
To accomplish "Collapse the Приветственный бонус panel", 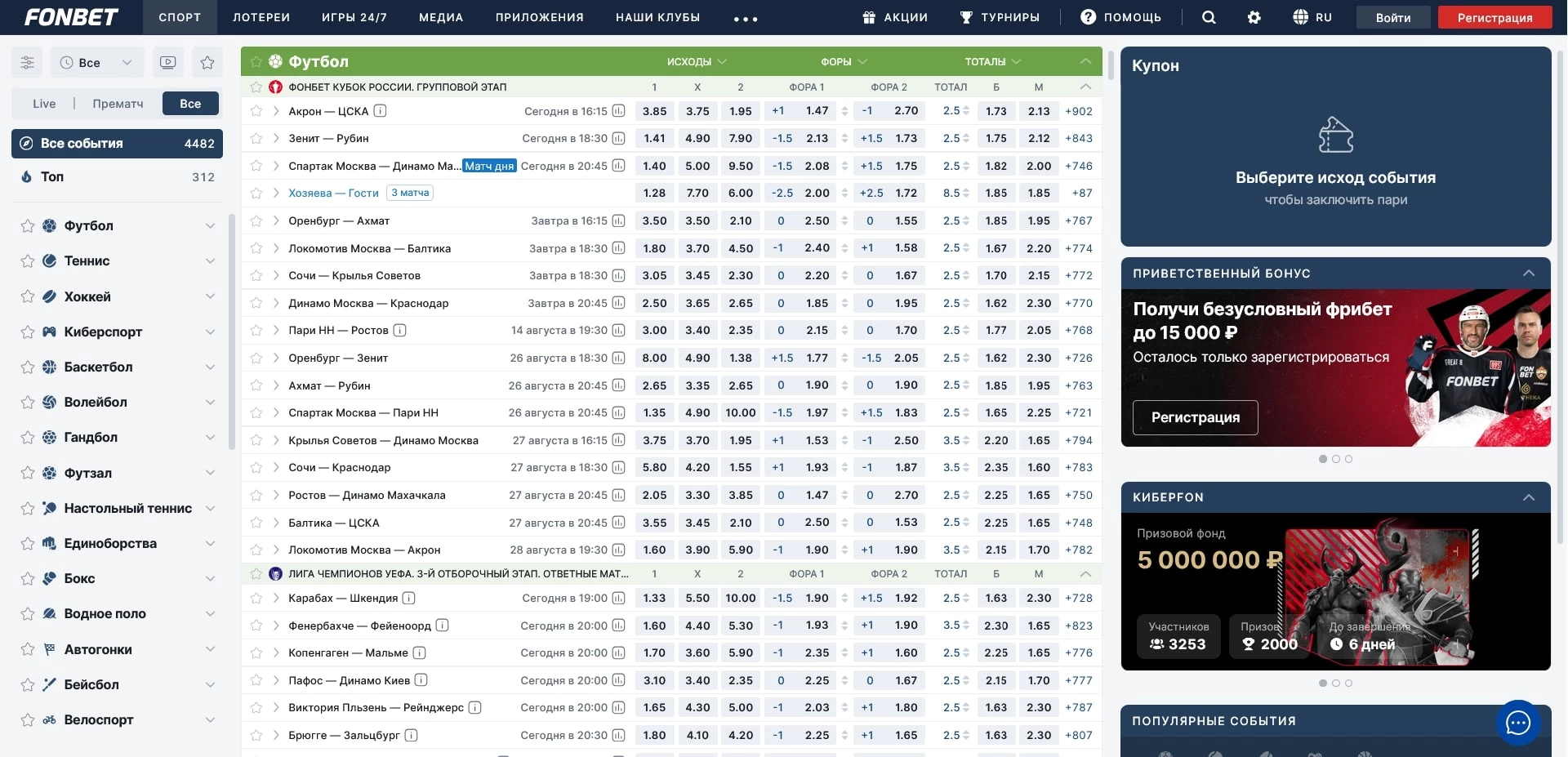I will pyautogui.click(x=1528, y=274).
